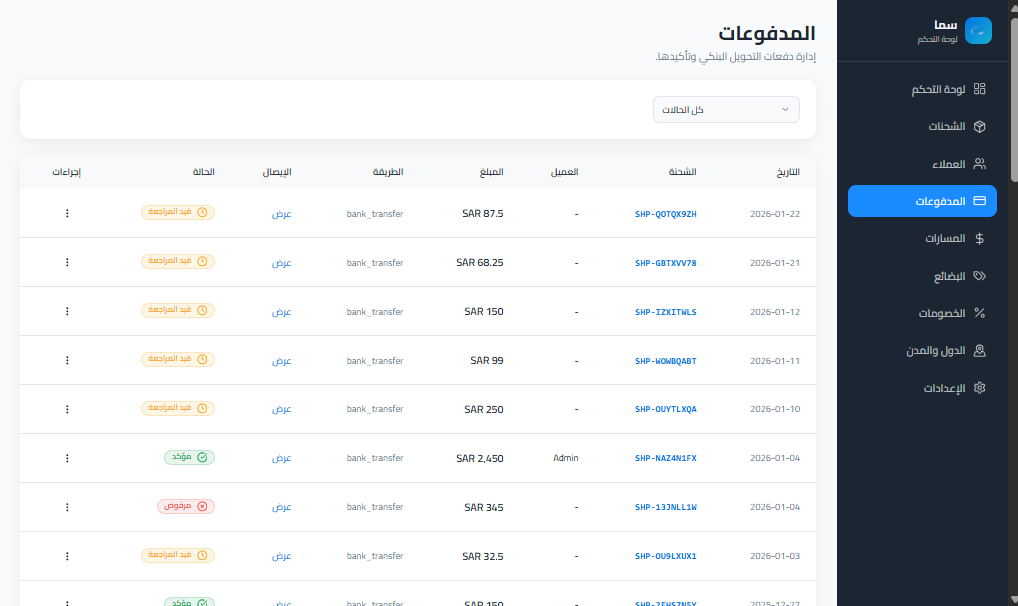View receipt (عرض) for SHP-IZXITWLS
This screenshot has width=1018, height=606.
tap(282, 312)
